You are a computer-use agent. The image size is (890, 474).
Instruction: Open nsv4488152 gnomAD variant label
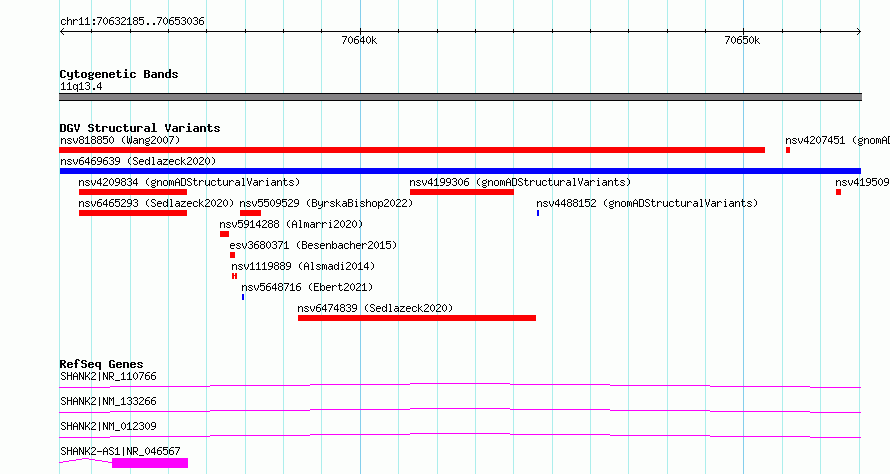point(647,203)
